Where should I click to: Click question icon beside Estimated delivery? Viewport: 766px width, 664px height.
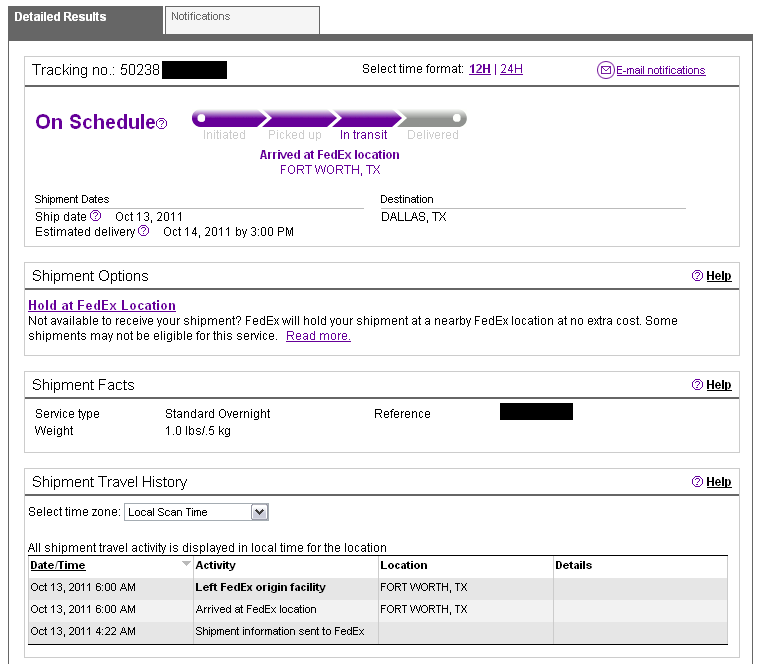(x=143, y=231)
